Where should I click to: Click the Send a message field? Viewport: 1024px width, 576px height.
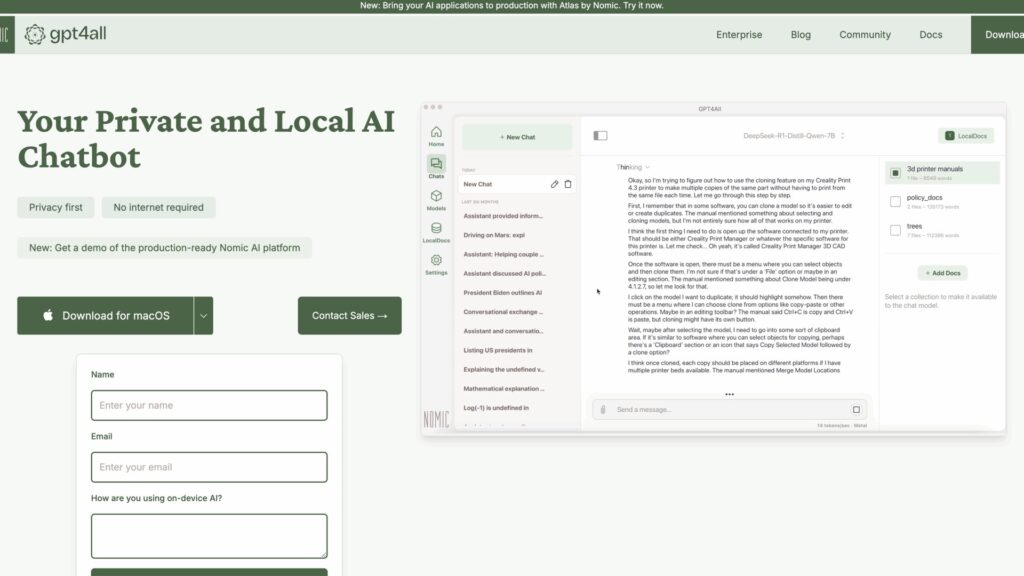coord(729,409)
